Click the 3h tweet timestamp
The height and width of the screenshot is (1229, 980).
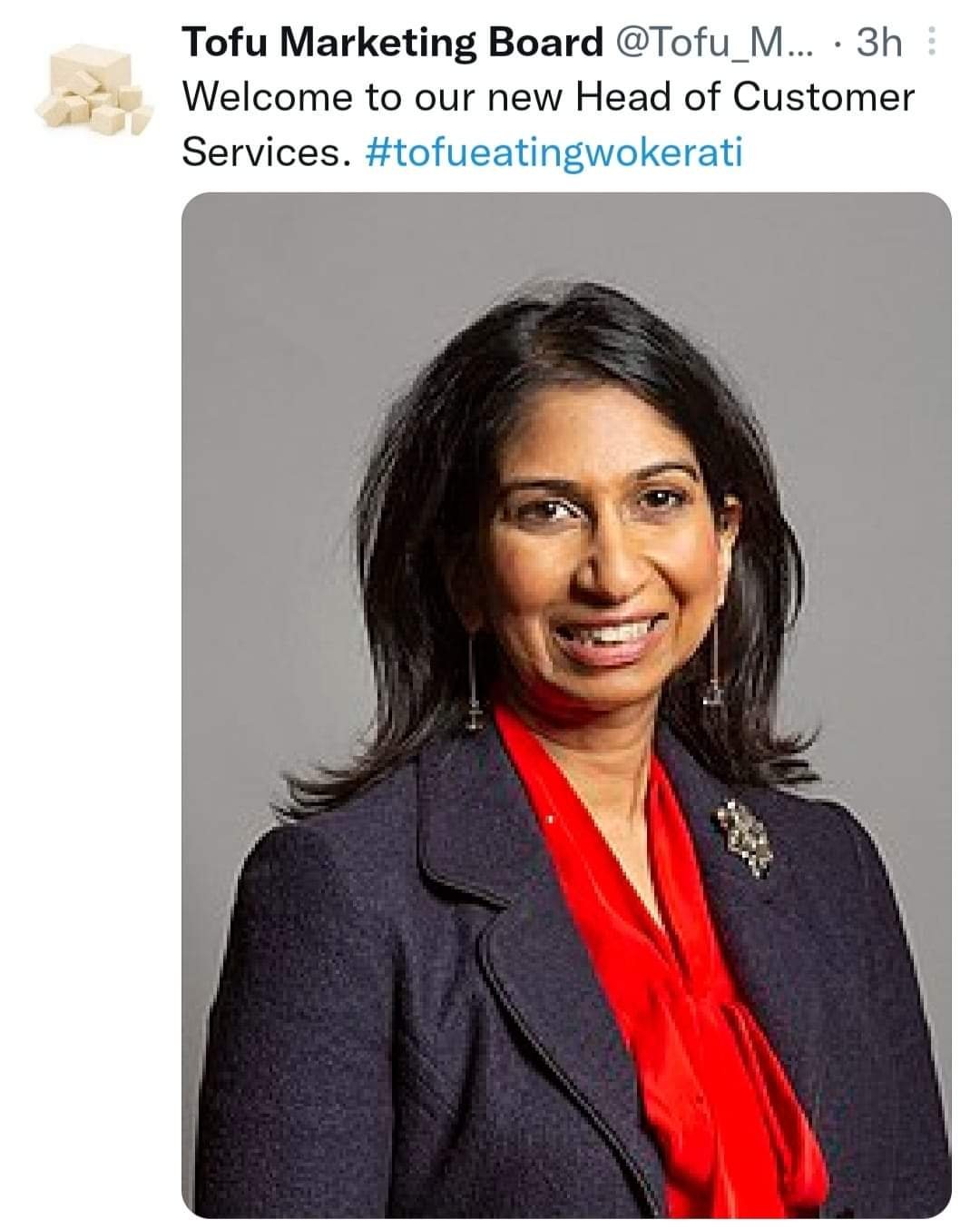879,43
